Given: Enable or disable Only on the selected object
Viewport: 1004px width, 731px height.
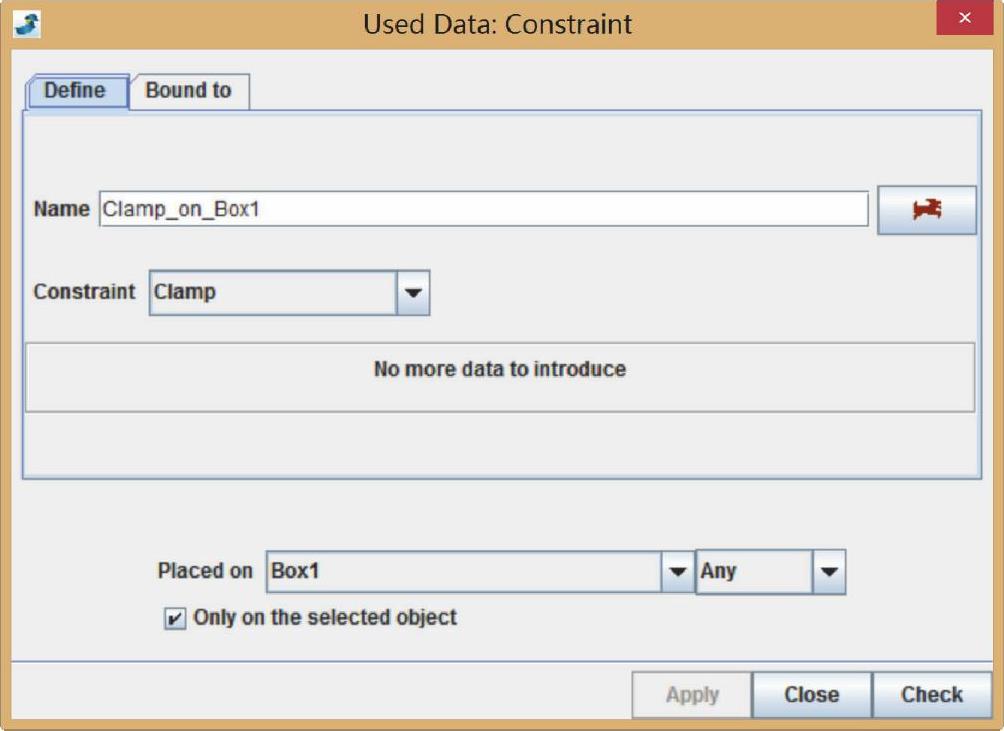Looking at the screenshot, I should [x=175, y=619].
